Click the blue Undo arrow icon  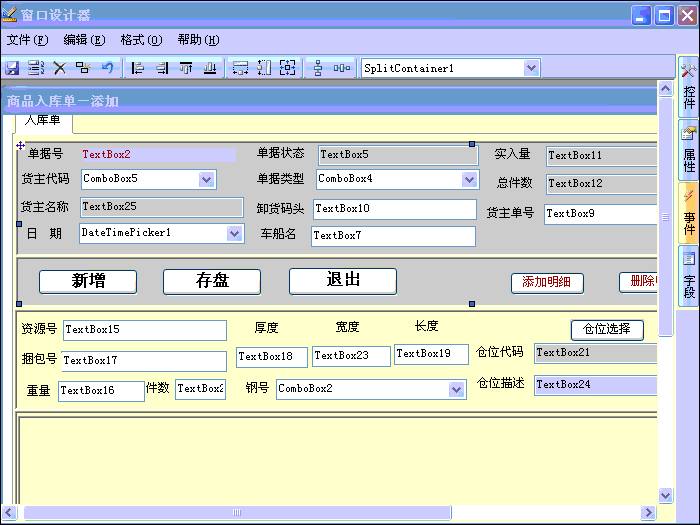107,68
